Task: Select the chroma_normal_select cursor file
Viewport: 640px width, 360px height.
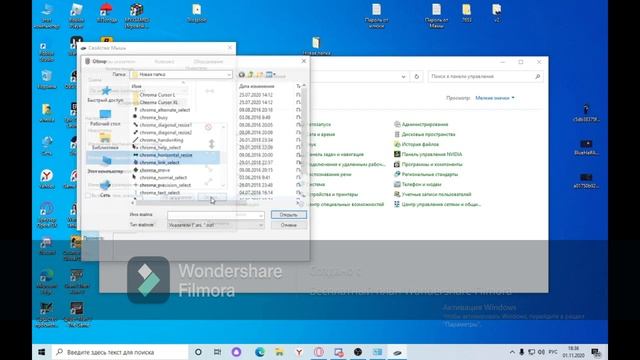Action: coord(163,178)
